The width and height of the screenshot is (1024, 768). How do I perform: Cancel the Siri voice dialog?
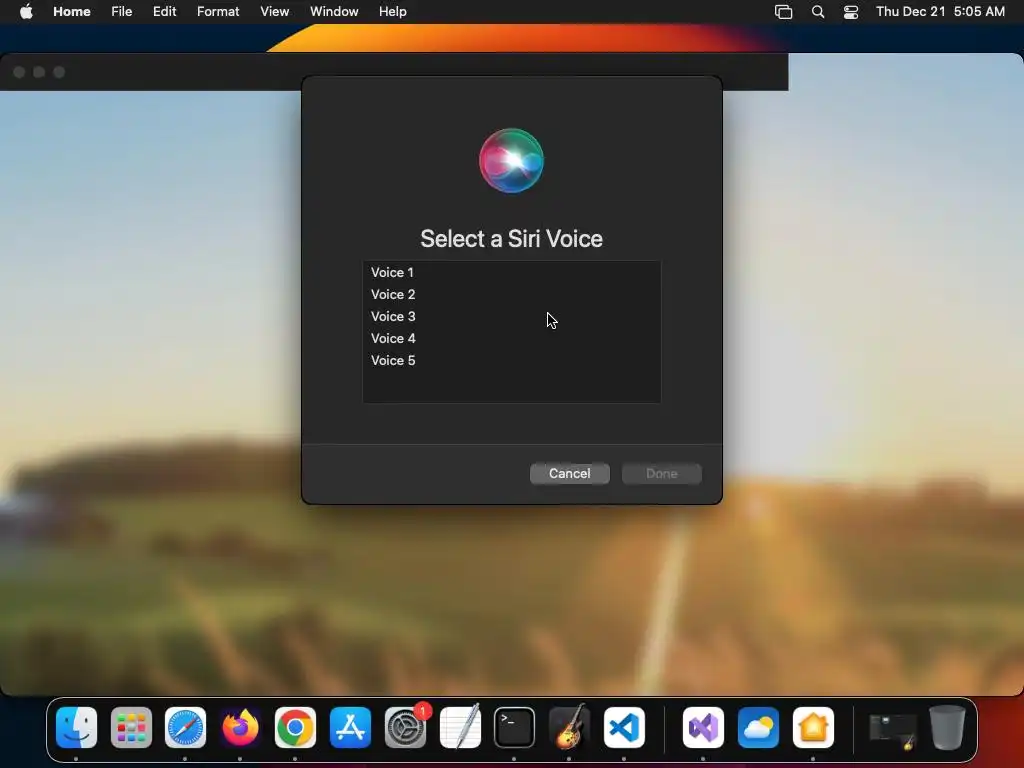click(x=569, y=473)
